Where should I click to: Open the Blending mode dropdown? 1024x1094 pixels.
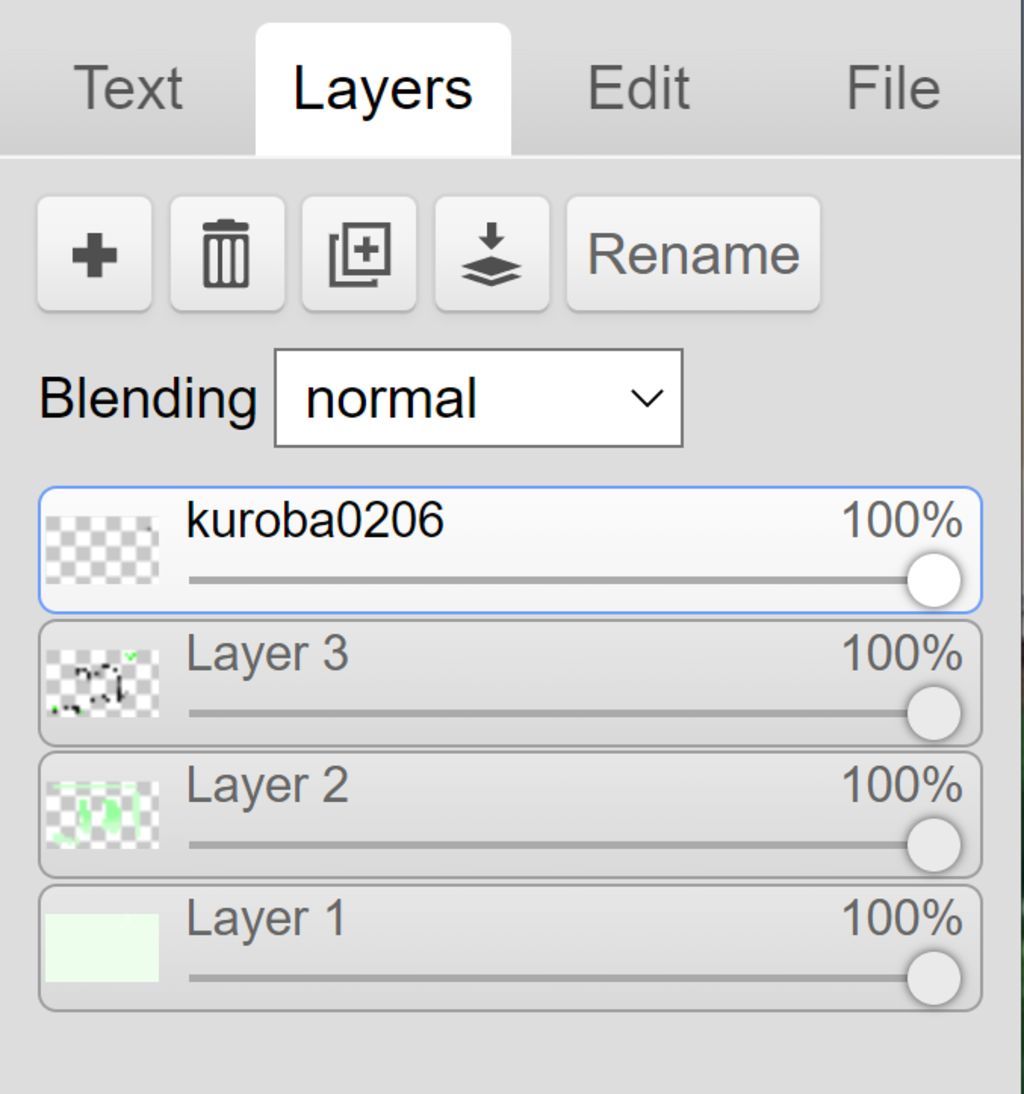478,398
